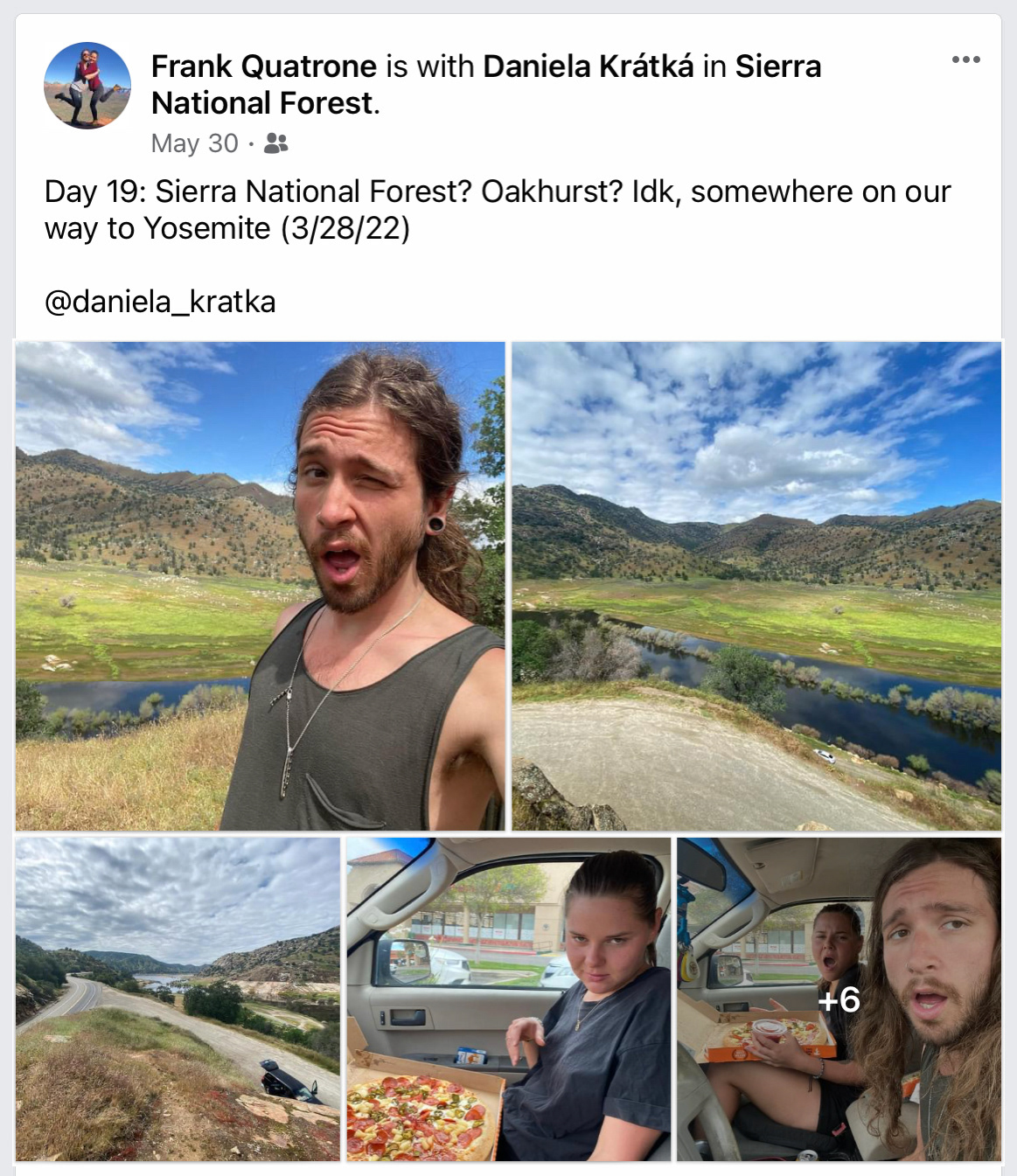Open Frank Quatrone's profile name link
The width and height of the screenshot is (1017, 1176).
tap(263, 66)
